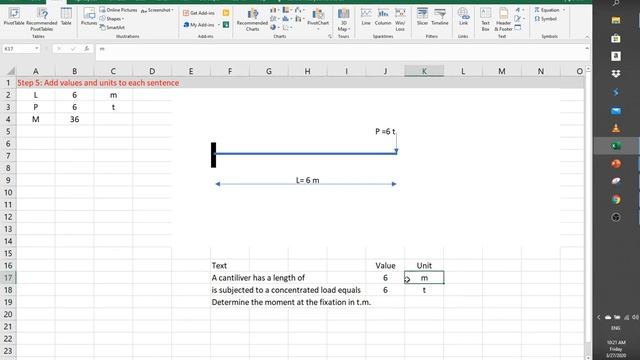The height and width of the screenshot is (360, 640).
Task: Insert a Table from the ribbon
Action: pos(66,17)
